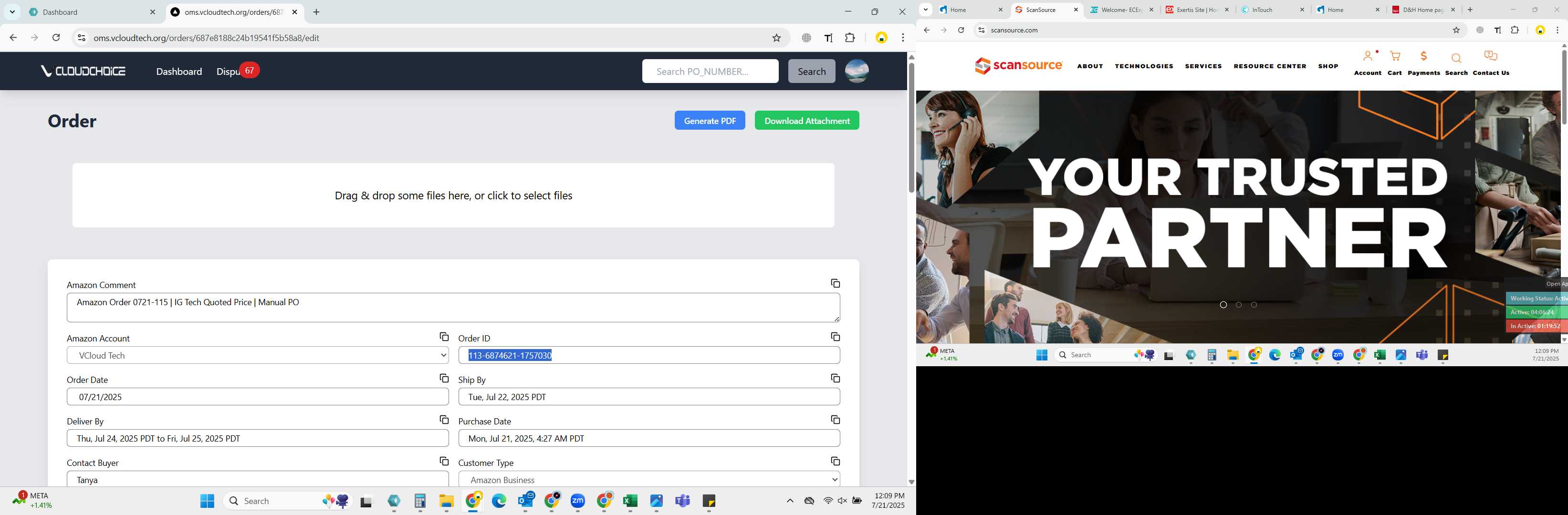Click the CloudChoice logo
The image size is (1568, 515).
pyautogui.click(x=84, y=71)
